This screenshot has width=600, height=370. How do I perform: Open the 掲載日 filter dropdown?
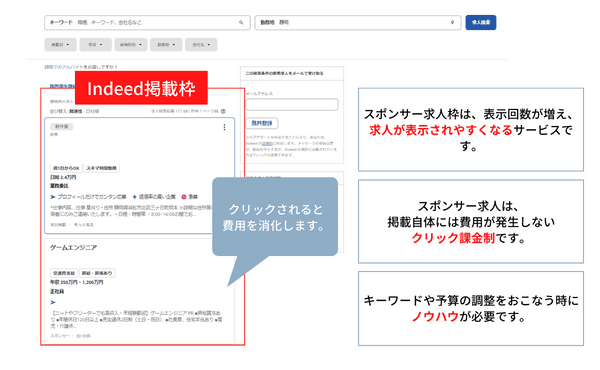tap(60, 45)
